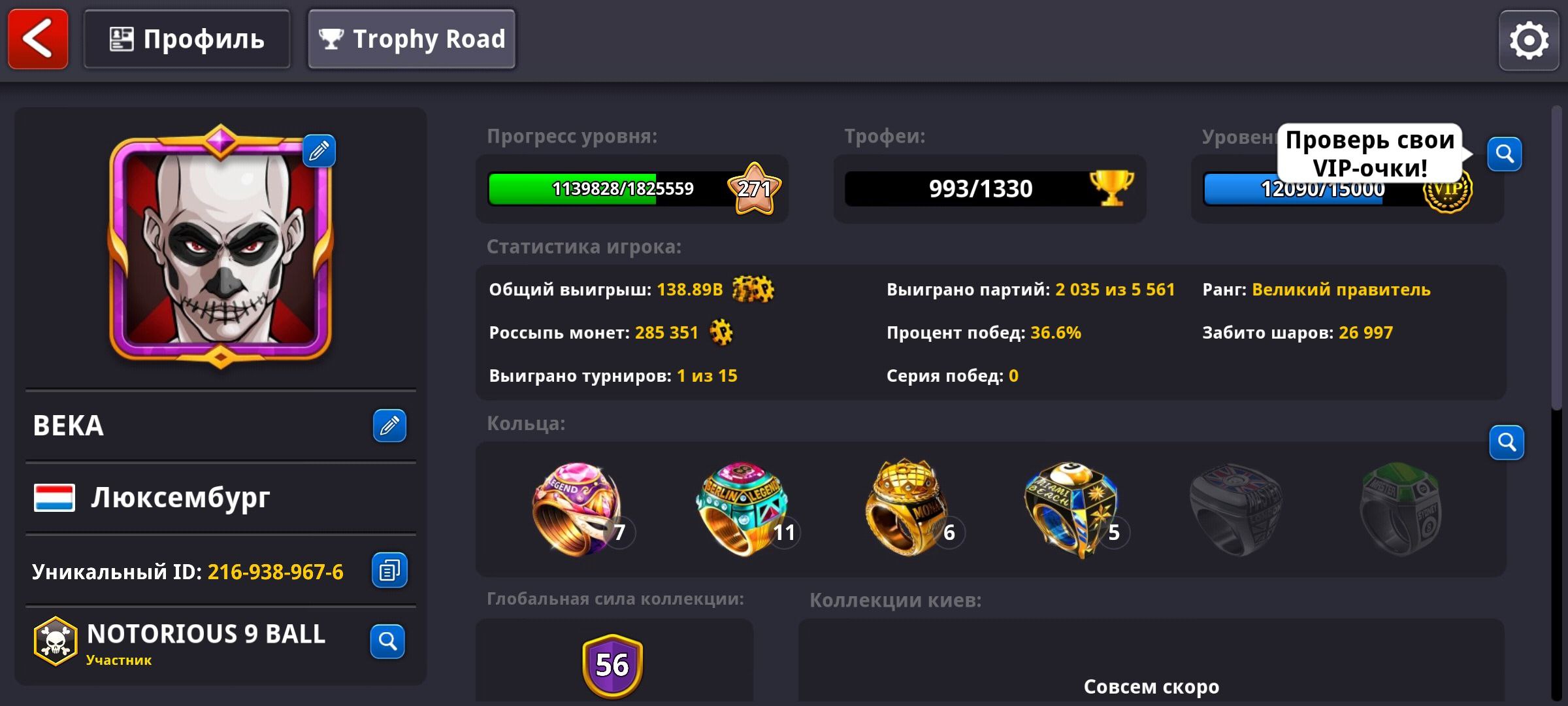This screenshot has height=706, width=1568.
Task: Click the collection power 56 shield
Action: [613, 665]
